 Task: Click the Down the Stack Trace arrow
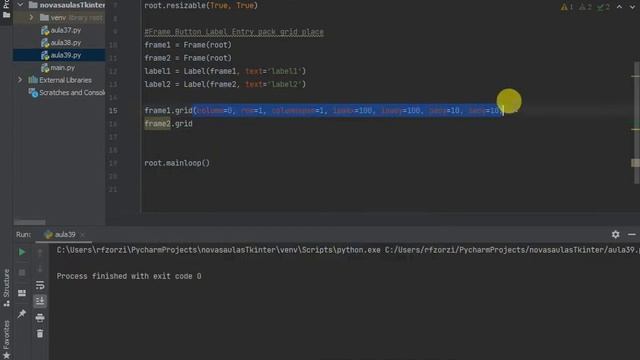40,269
